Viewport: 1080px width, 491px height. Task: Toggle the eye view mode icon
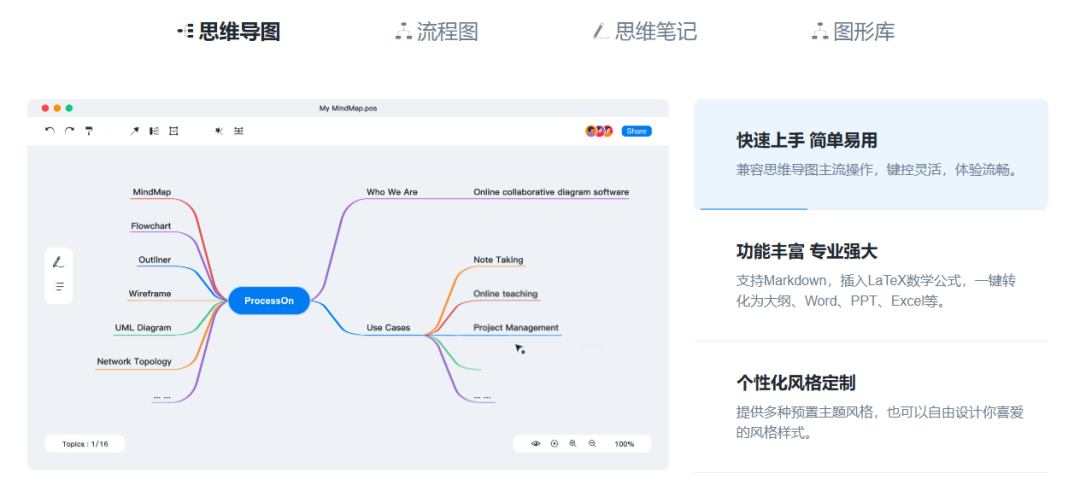tap(535, 443)
